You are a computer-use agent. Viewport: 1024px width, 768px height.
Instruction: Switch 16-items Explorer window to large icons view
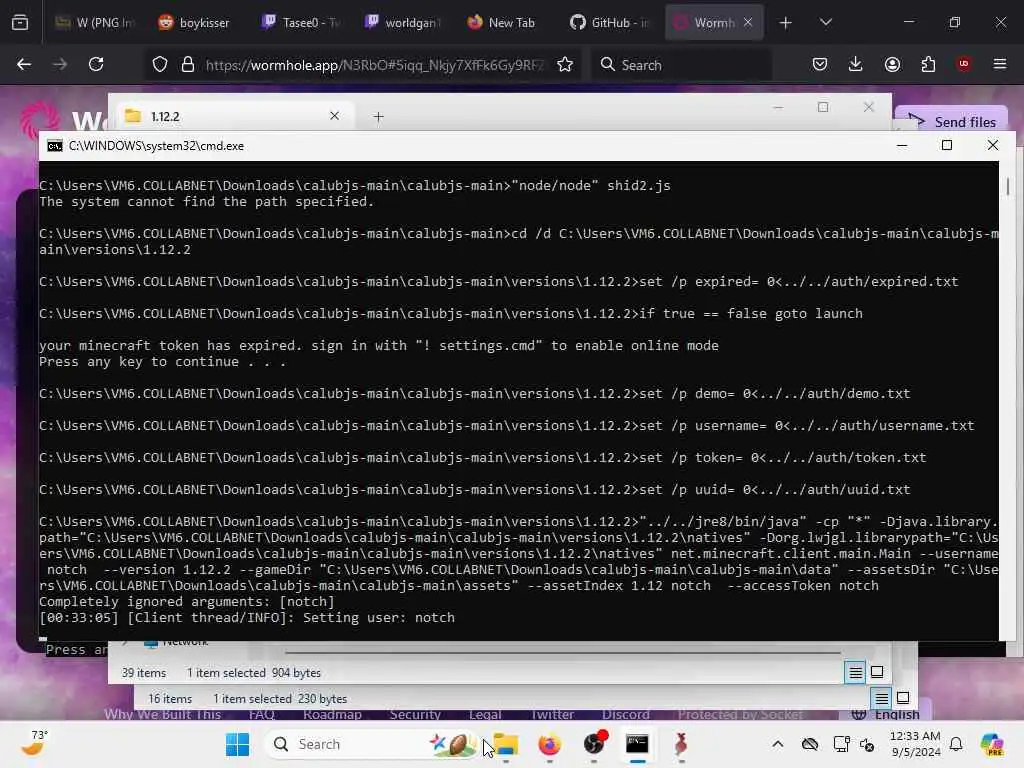click(x=903, y=698)
